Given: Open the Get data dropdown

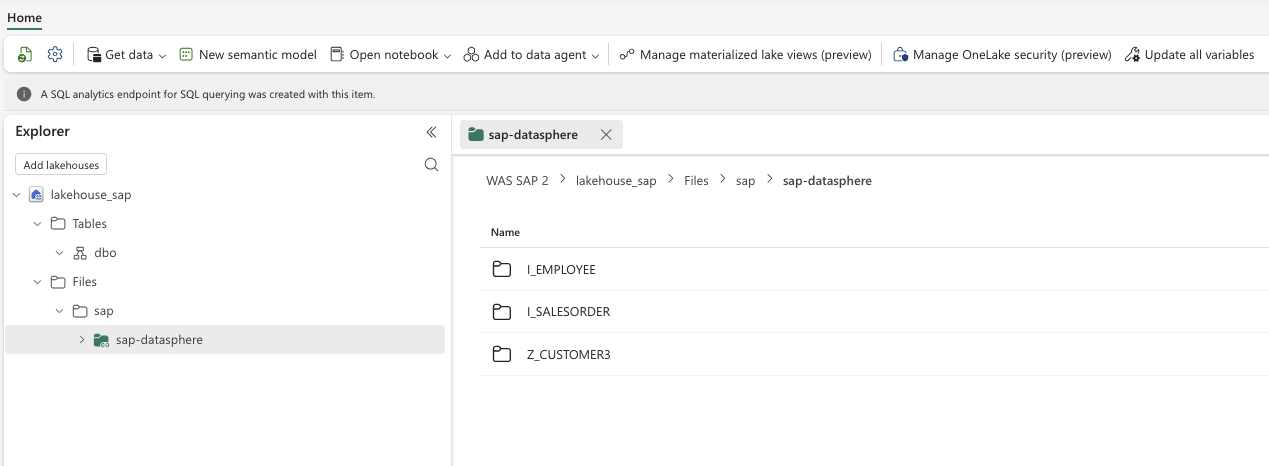Looking at the screenshot, I should coord(127,55).
